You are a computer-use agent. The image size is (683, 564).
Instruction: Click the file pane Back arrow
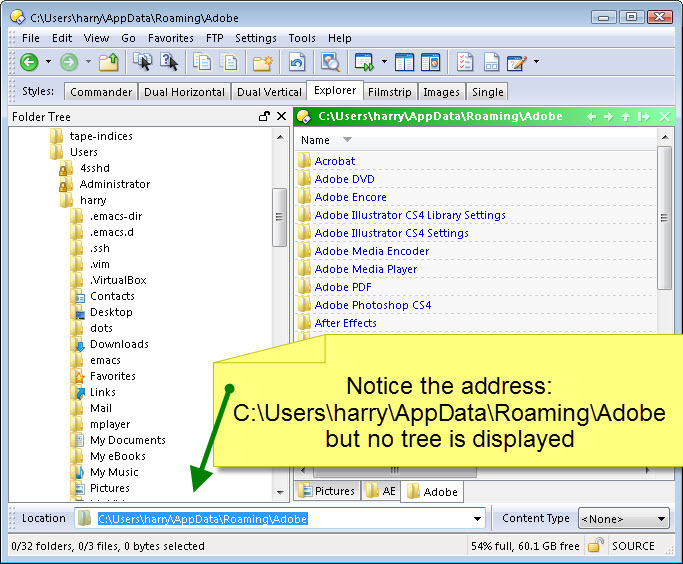point(591,116)
